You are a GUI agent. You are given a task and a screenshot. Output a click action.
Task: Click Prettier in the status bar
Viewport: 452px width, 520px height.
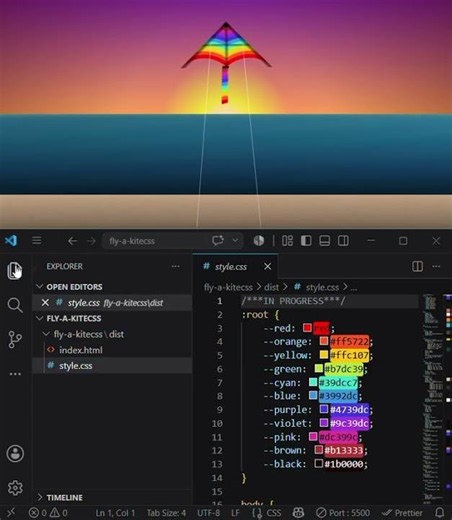pos(402,513)
